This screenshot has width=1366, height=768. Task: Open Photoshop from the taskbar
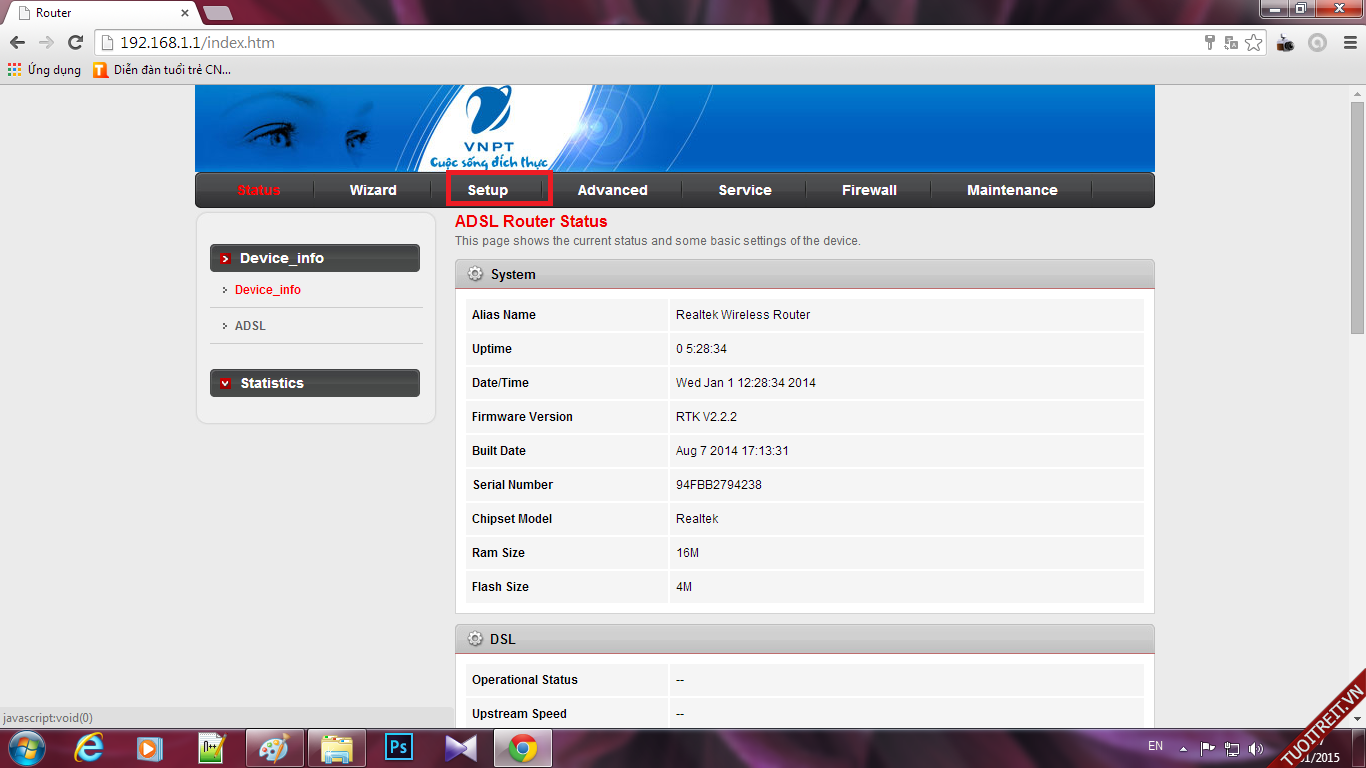coord(399,748)
